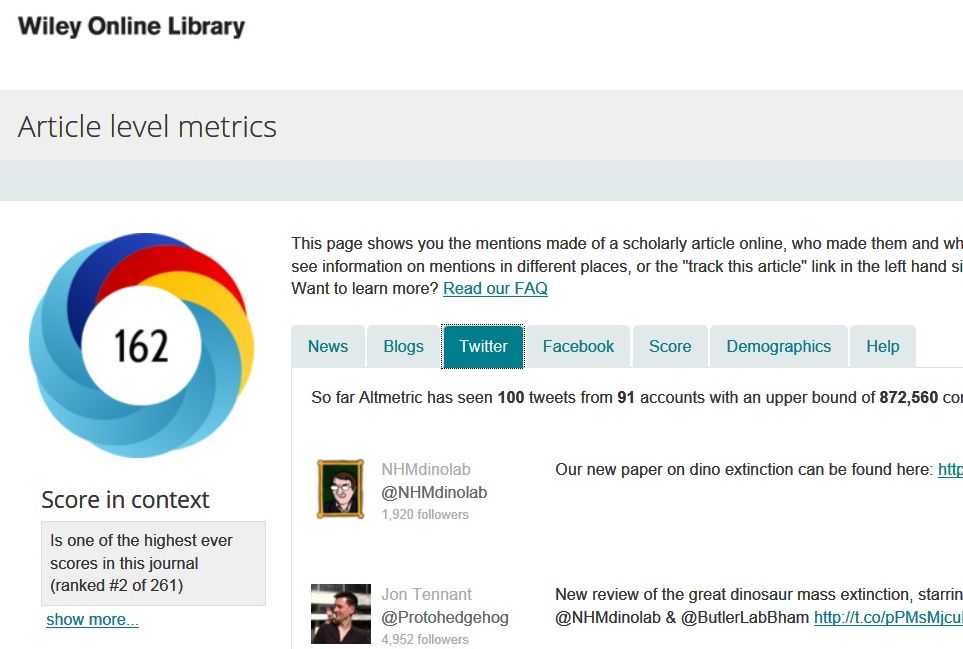Switch to the News tab
963x649 pixels.
pos(328,347)
